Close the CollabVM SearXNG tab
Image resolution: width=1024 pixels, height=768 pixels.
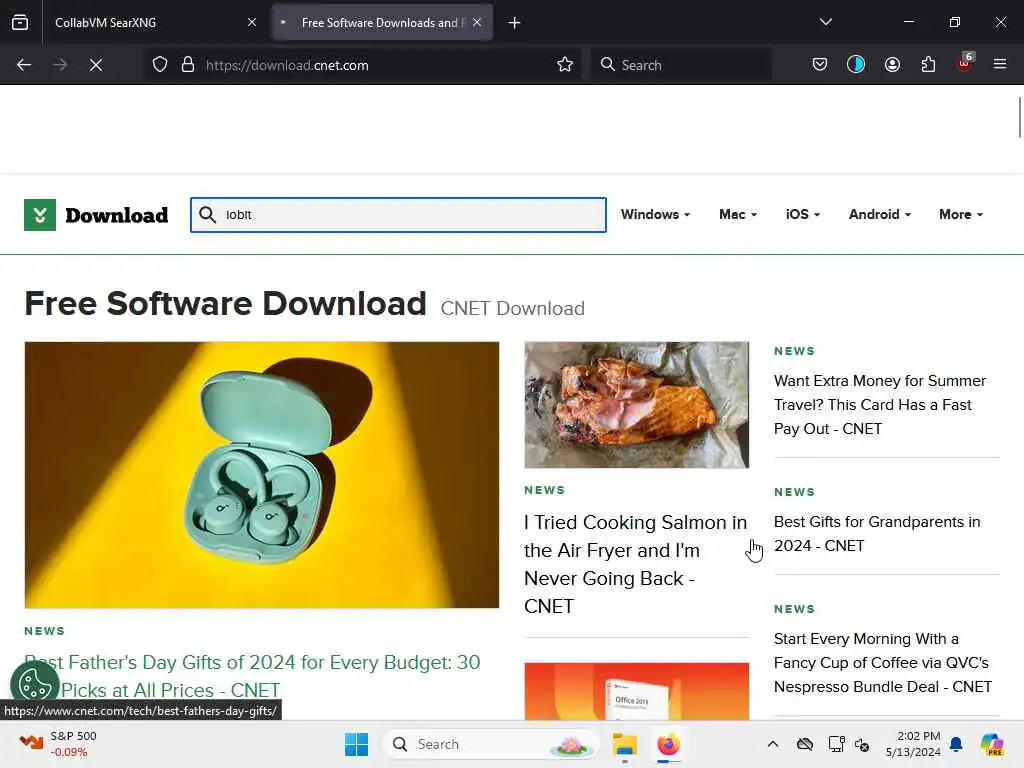tap(252, 22)
